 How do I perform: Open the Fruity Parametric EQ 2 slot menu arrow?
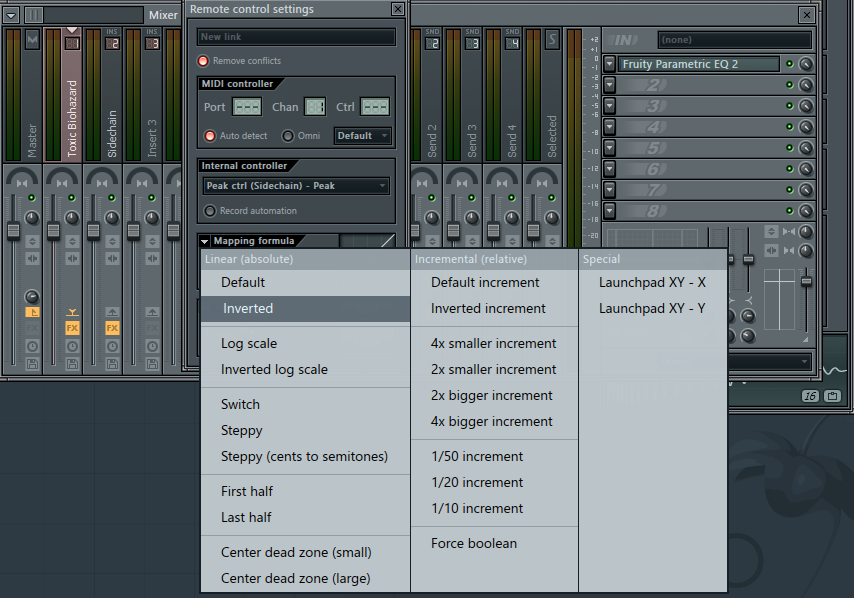[x=609, y=64]
